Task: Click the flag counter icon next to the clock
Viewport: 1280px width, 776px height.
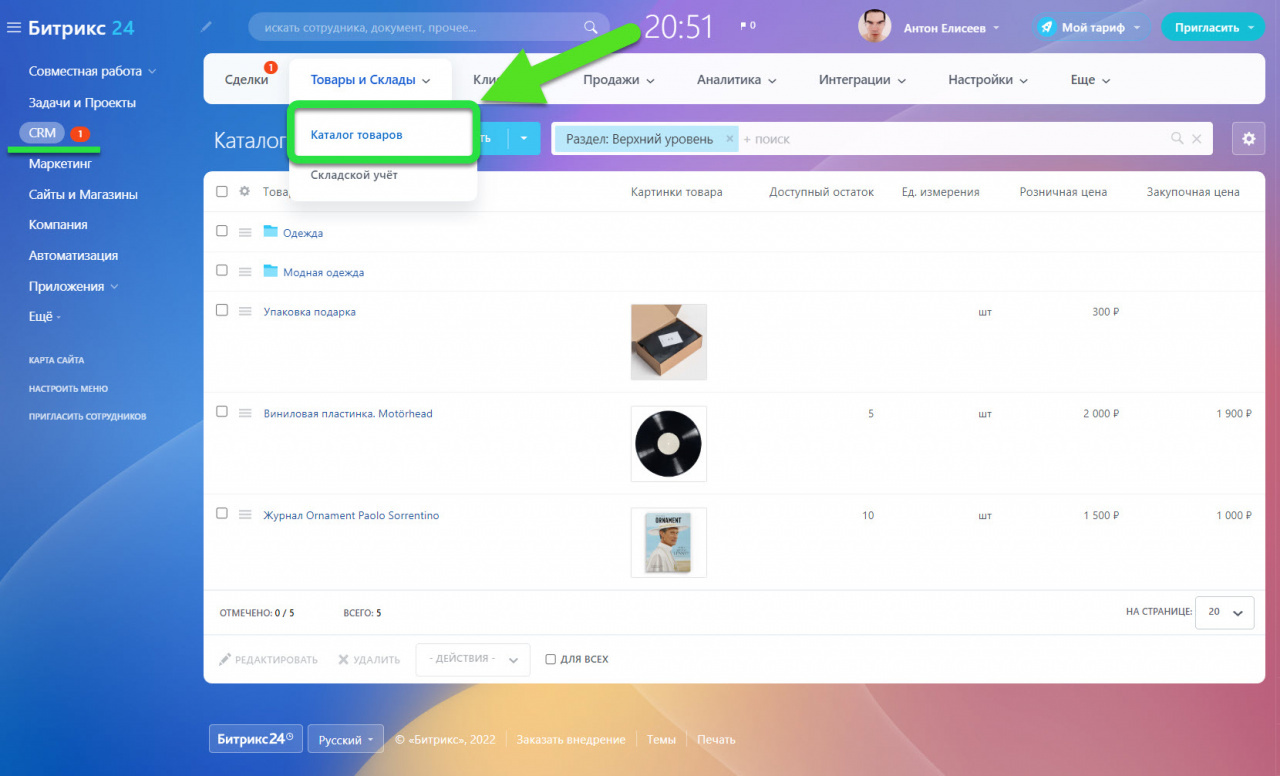Action: tap(747, 25)
